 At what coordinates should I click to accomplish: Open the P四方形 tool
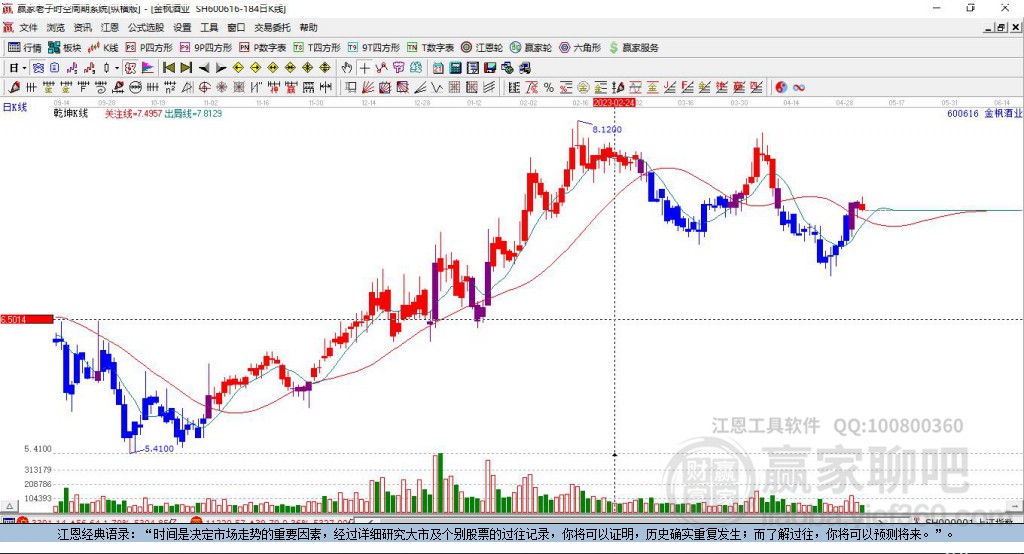pyautogui.click(x=149, y=48)
